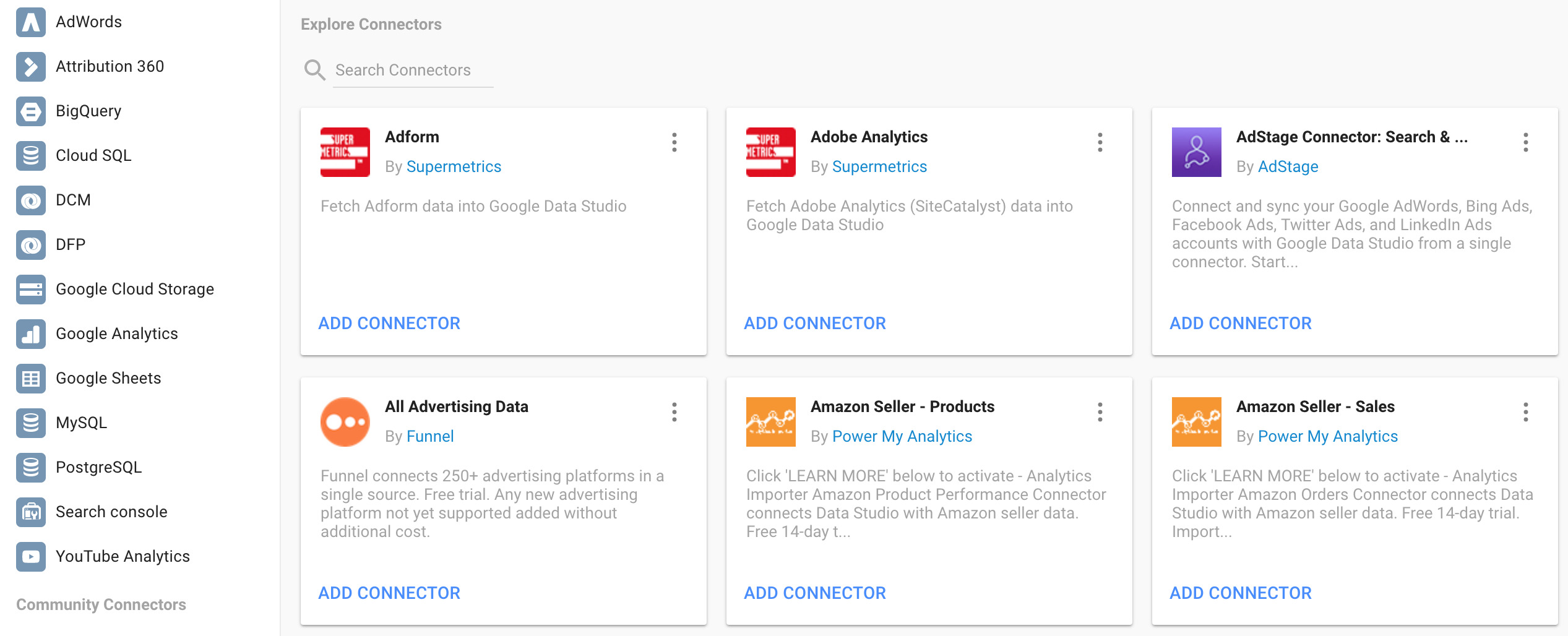Image resolution: width=1568 pixels, height=636 pixels.
Task: Click the MySQL database icon
Action: (31, 423)
